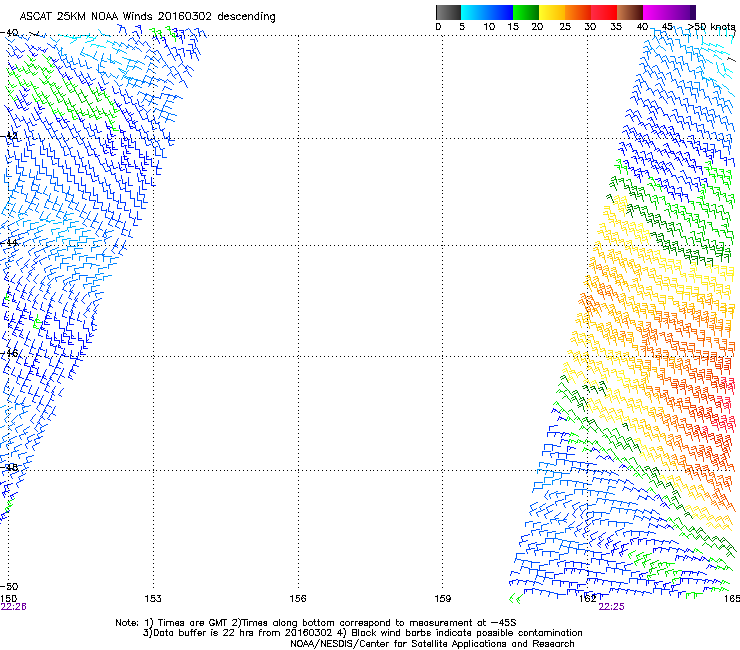The width and height of the screenshot is (740, 650).
Task: Click the '20' legend scale label
Action: pos(537,27)
